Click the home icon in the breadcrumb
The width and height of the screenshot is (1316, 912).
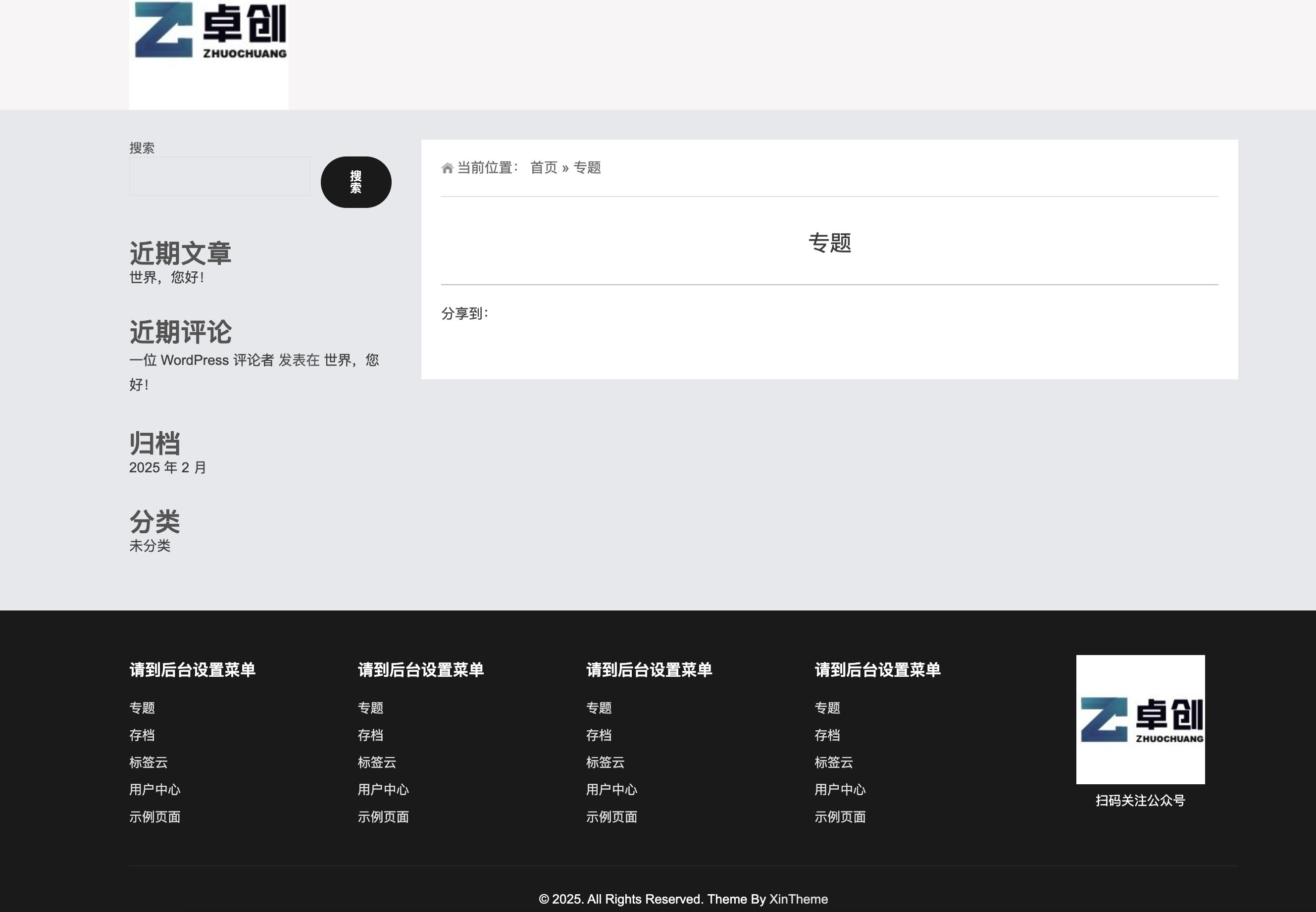pos(448,168)
